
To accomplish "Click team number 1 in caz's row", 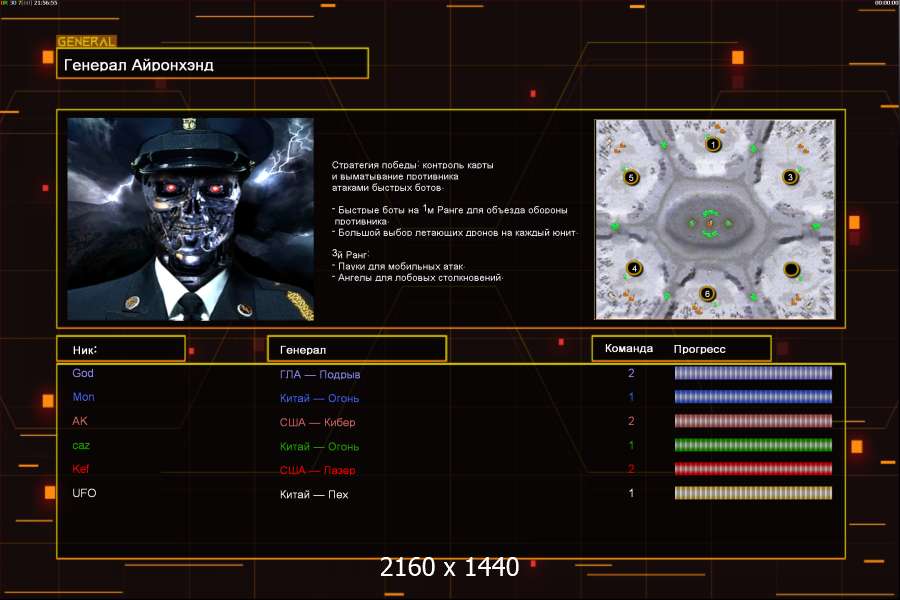I will pyautogui.click(x=631, y=445).
